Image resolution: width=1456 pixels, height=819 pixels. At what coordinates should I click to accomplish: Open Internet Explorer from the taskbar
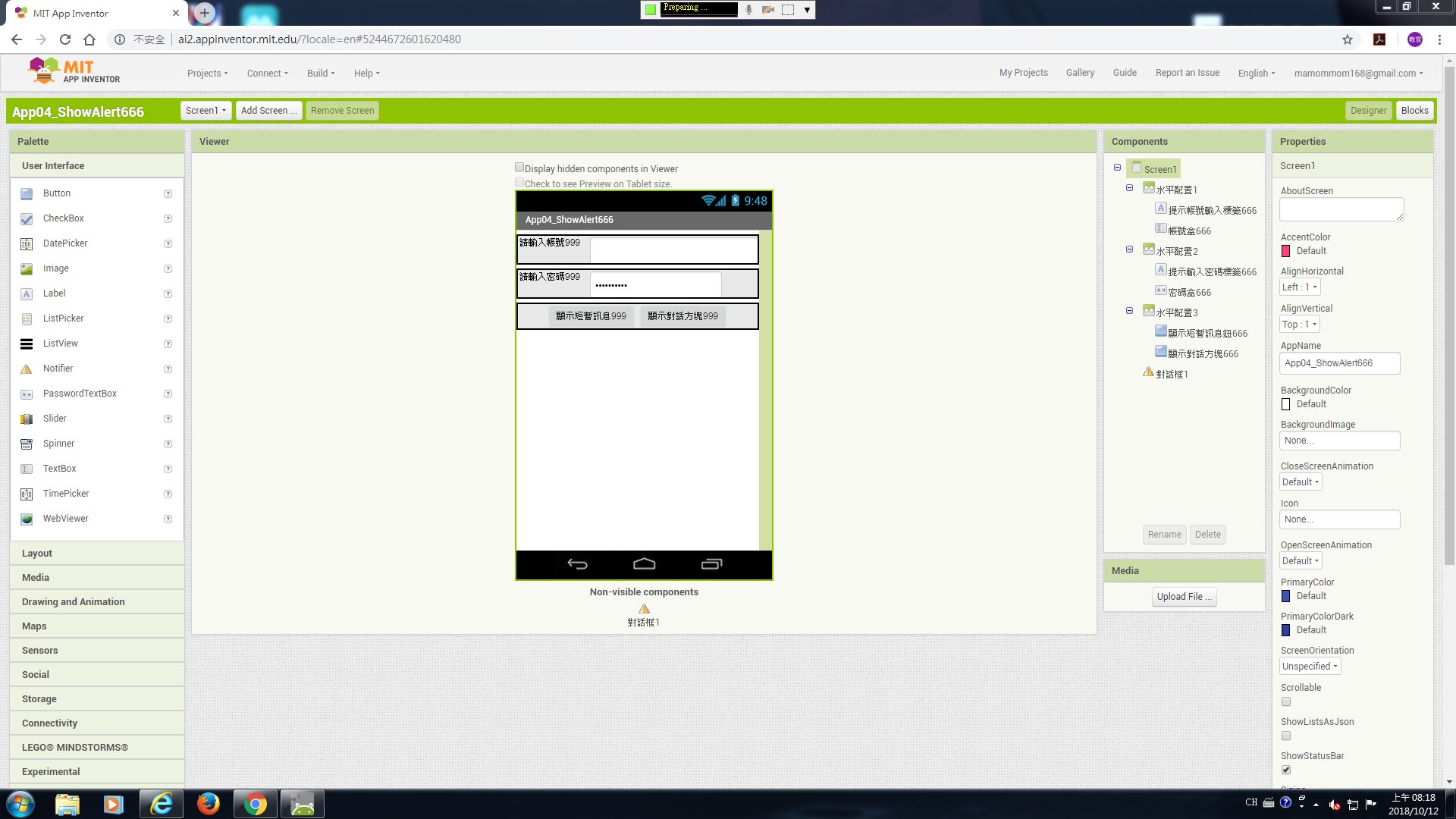(161, 804)
